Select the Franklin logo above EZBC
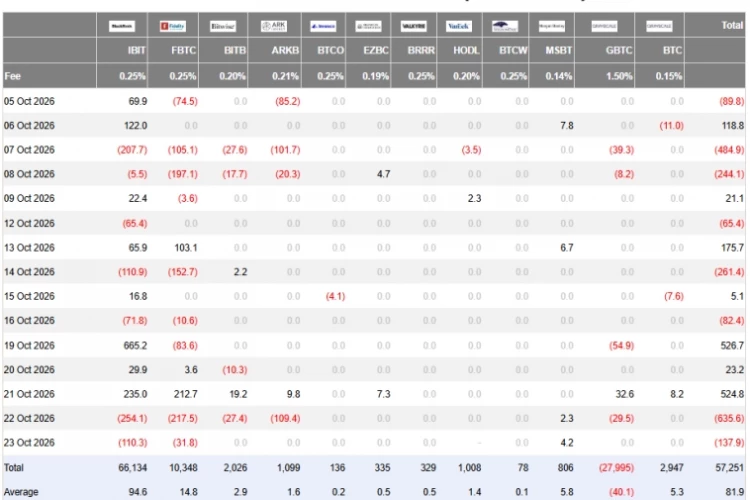Image resolution: width=750 pixels, height=500 pixels. [x=368, y=26]
